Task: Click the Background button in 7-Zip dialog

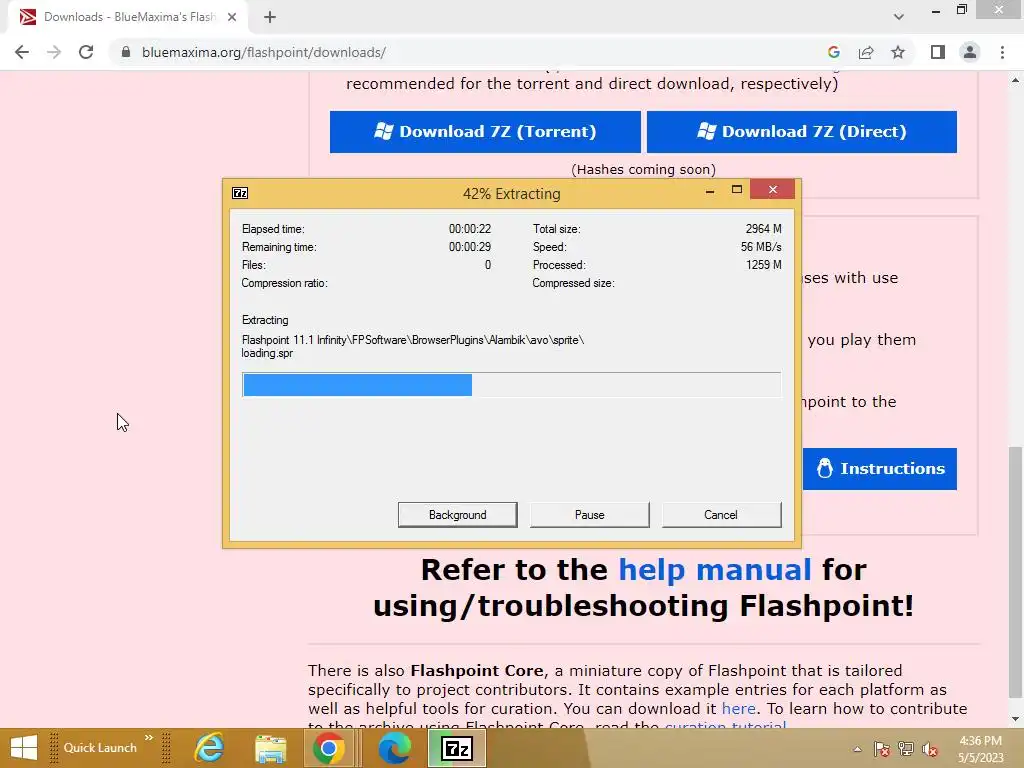Action: pos(457,515)
